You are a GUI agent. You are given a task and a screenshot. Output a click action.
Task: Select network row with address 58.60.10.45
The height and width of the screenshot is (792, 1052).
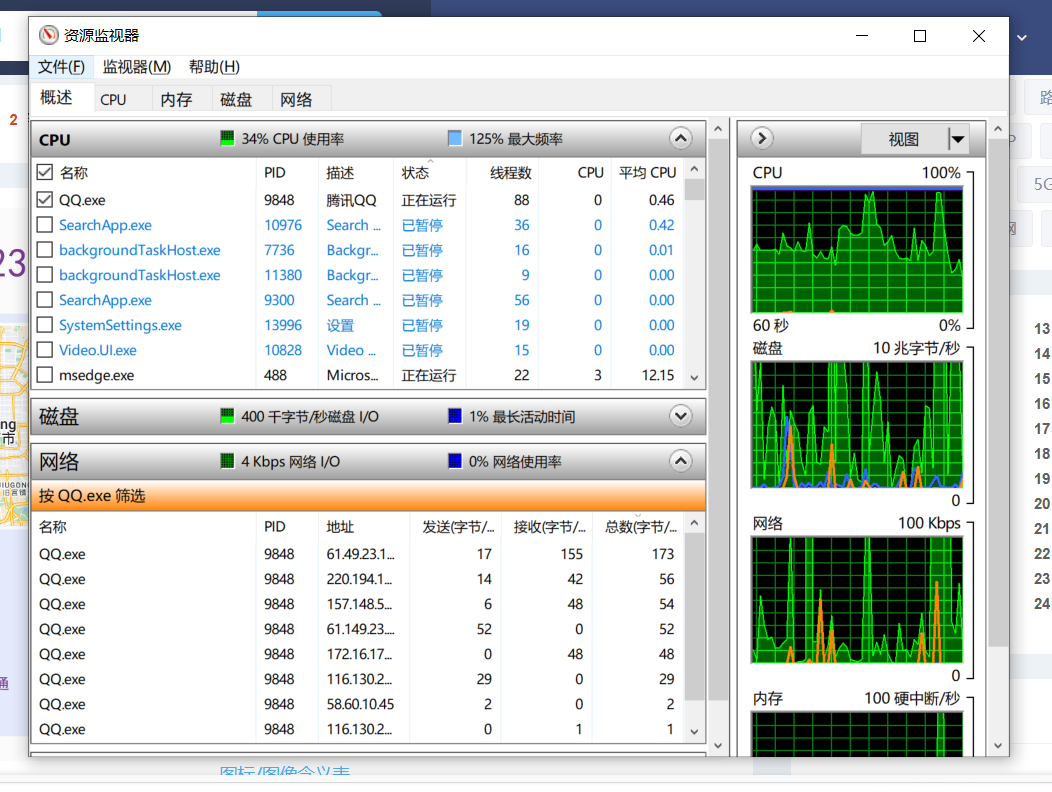coord(358,704)
